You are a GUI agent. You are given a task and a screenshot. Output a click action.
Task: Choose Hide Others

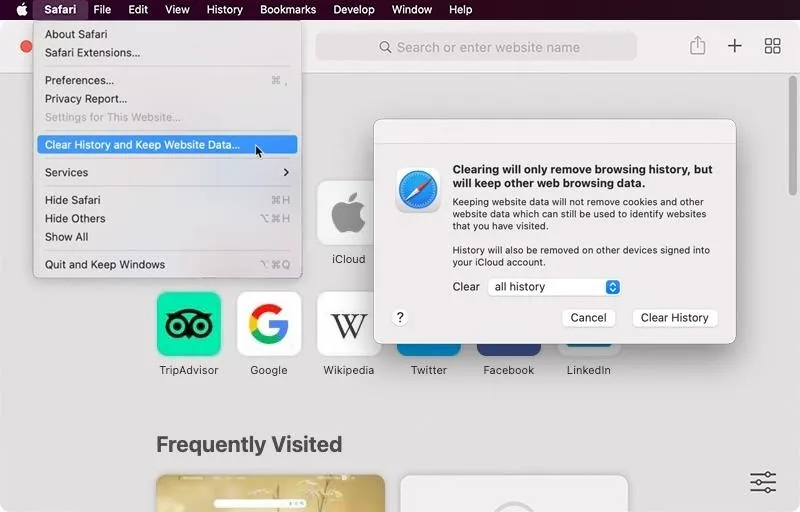tap(167, 218)
